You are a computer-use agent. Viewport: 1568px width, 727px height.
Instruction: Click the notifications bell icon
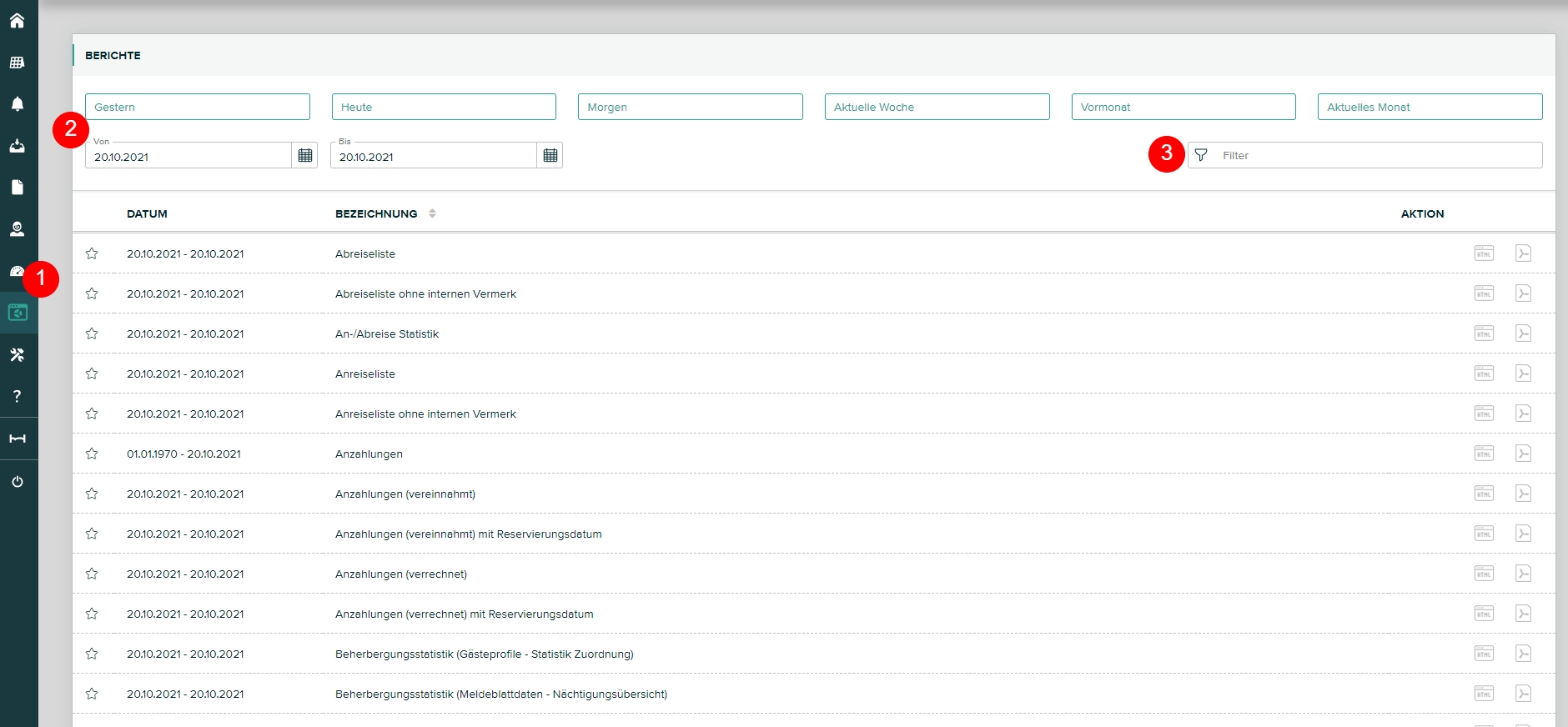pyautogui.click(x=17, y=104)
